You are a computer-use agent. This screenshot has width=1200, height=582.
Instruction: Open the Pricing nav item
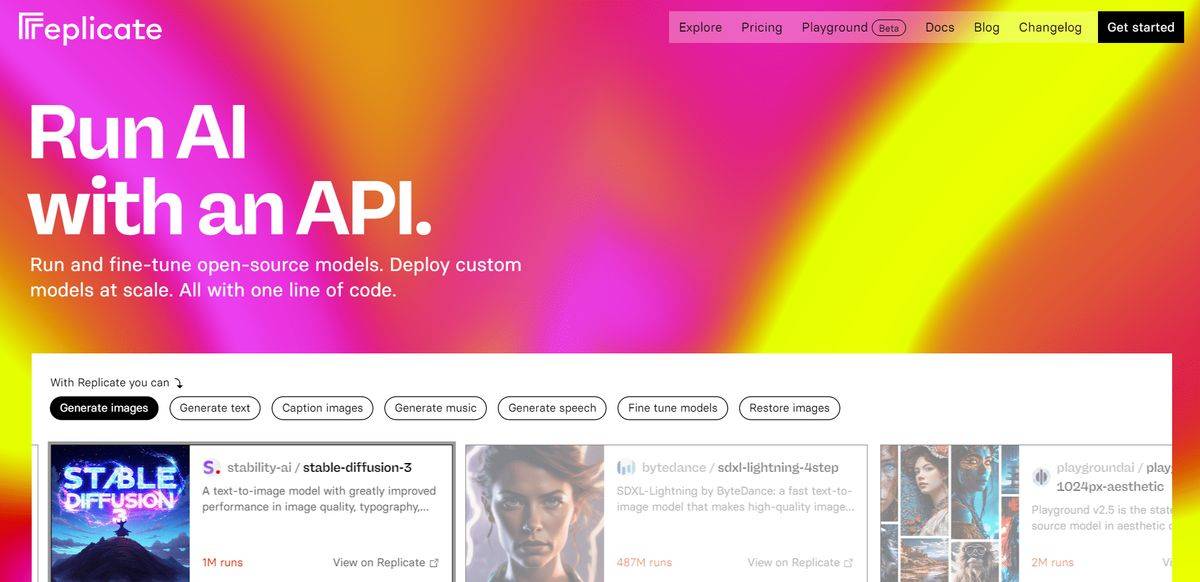(762, 28)
